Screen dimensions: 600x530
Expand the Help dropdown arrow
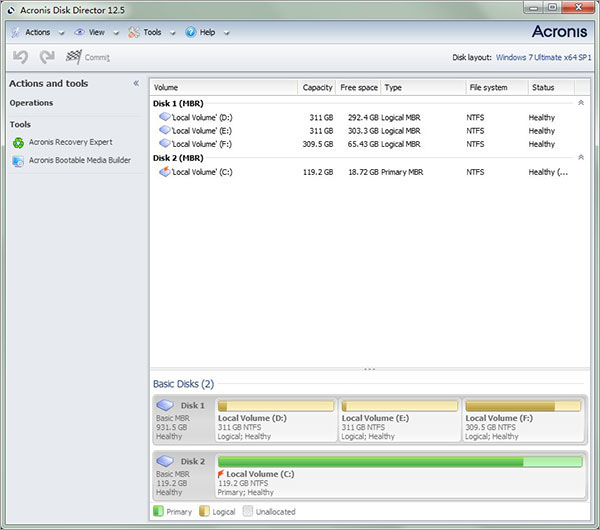click(227, 33)
